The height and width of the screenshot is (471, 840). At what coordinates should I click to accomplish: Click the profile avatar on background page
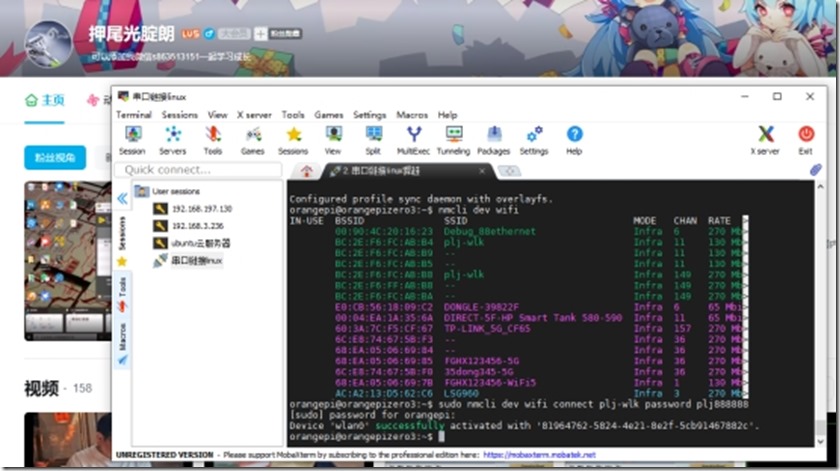point(48,43)
